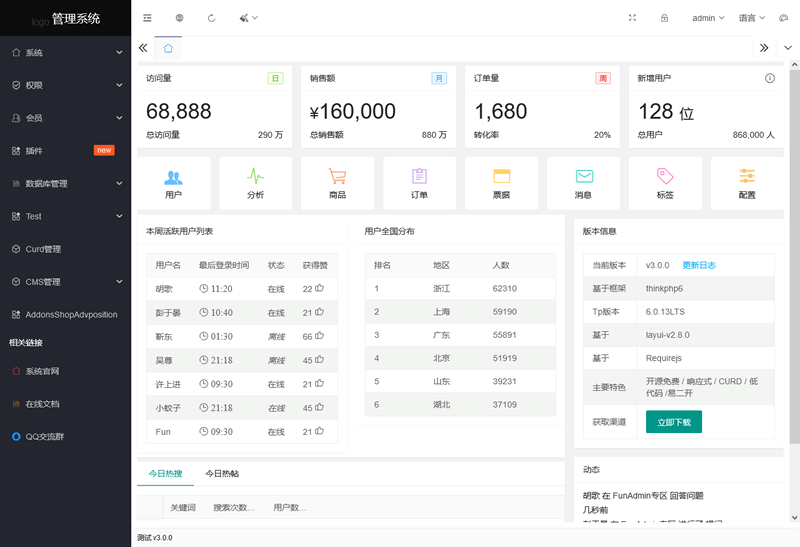Viewport: 800px width, 547px height.
Task: Open the 分析 analytics shortcut
Action: 255,183
